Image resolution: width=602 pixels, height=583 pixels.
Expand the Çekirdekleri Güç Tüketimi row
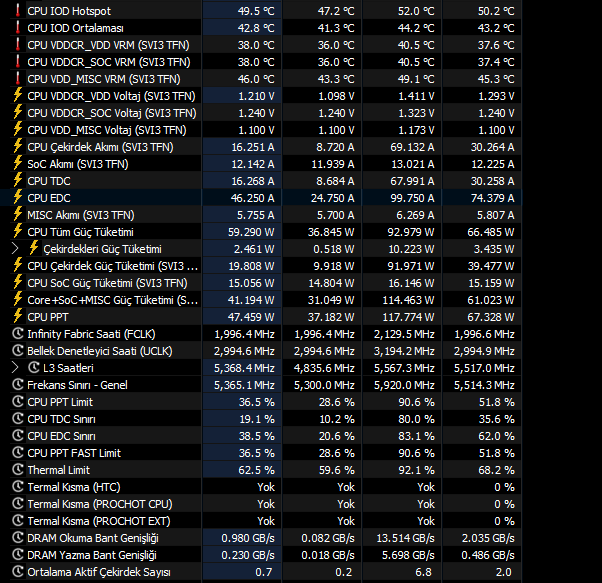point(15,249)
